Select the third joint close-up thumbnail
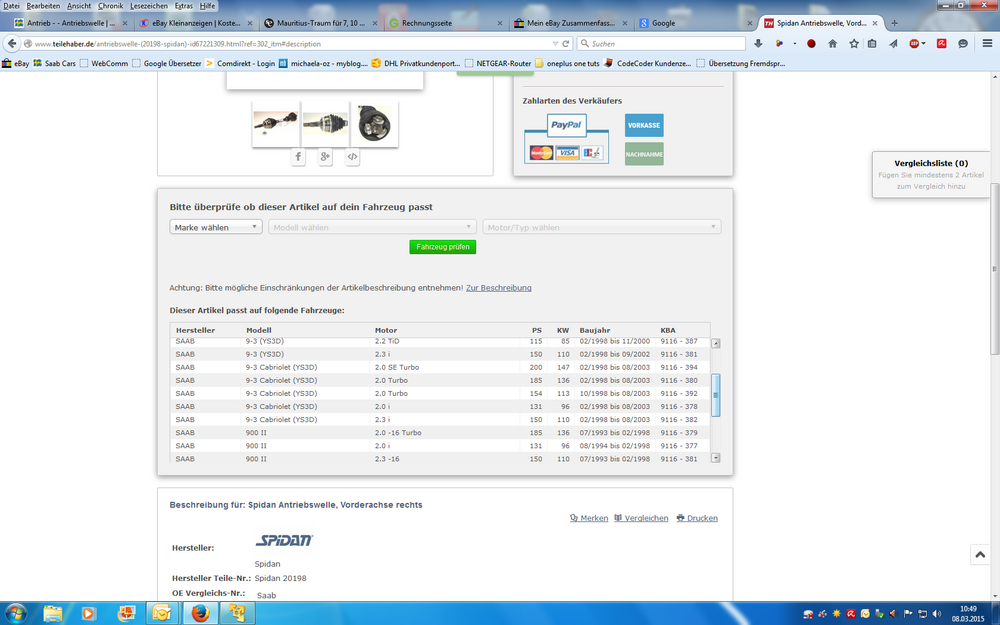Viewport: 1000px width, 625px height. point(374,123)
